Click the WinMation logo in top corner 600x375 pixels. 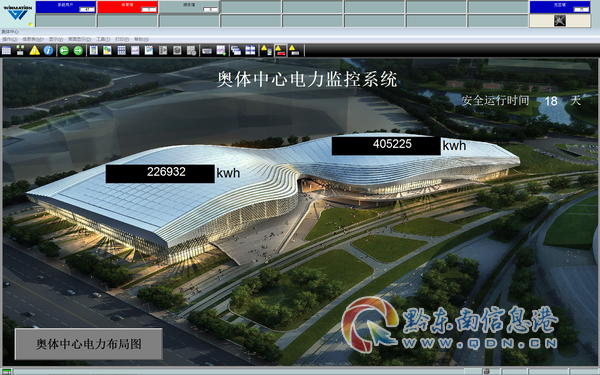click(x=17, y=13)
